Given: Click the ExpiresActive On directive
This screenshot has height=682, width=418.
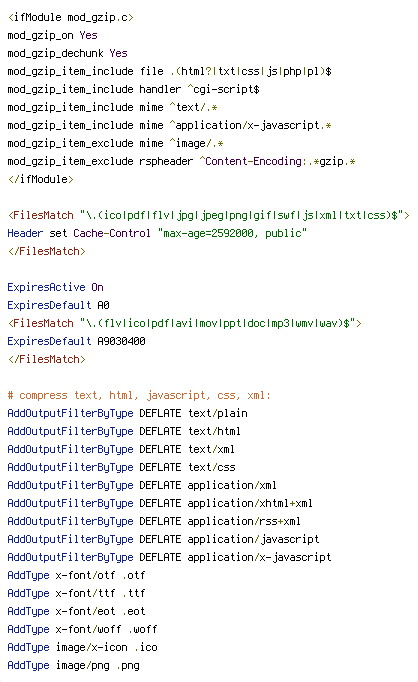Looking at the screenshot, I should [x=55, y=287].
